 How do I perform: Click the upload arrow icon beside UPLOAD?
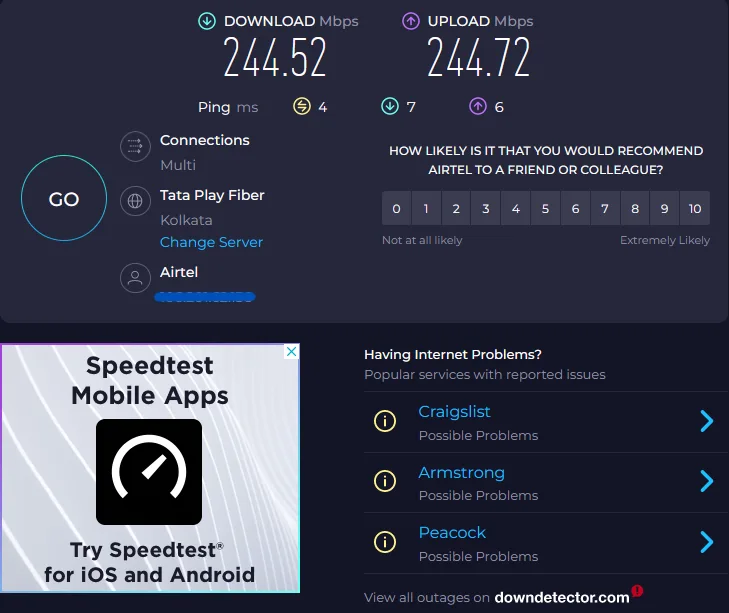[410, 20]
